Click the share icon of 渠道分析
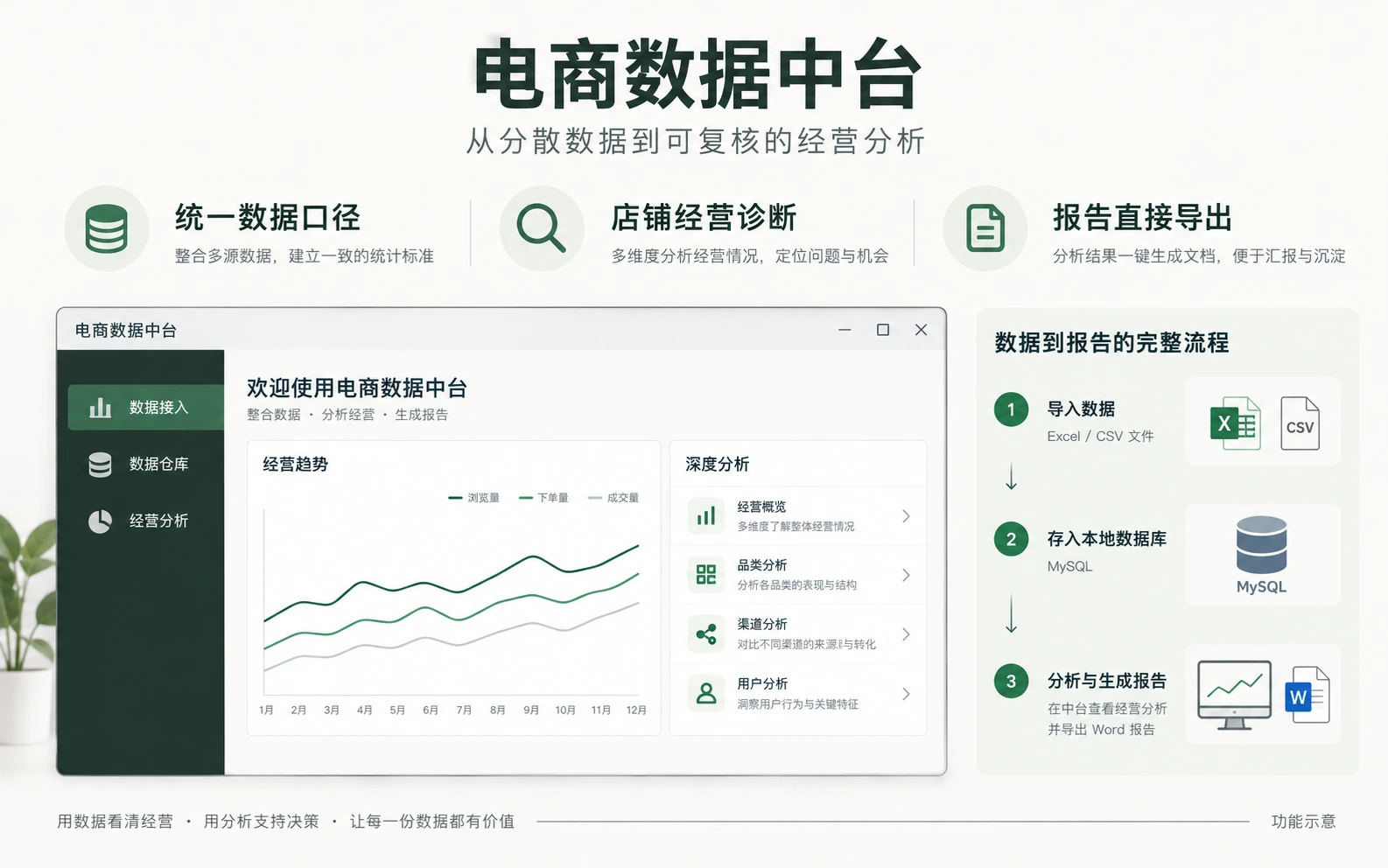The image size is (1388, 868). pos(706,634)
